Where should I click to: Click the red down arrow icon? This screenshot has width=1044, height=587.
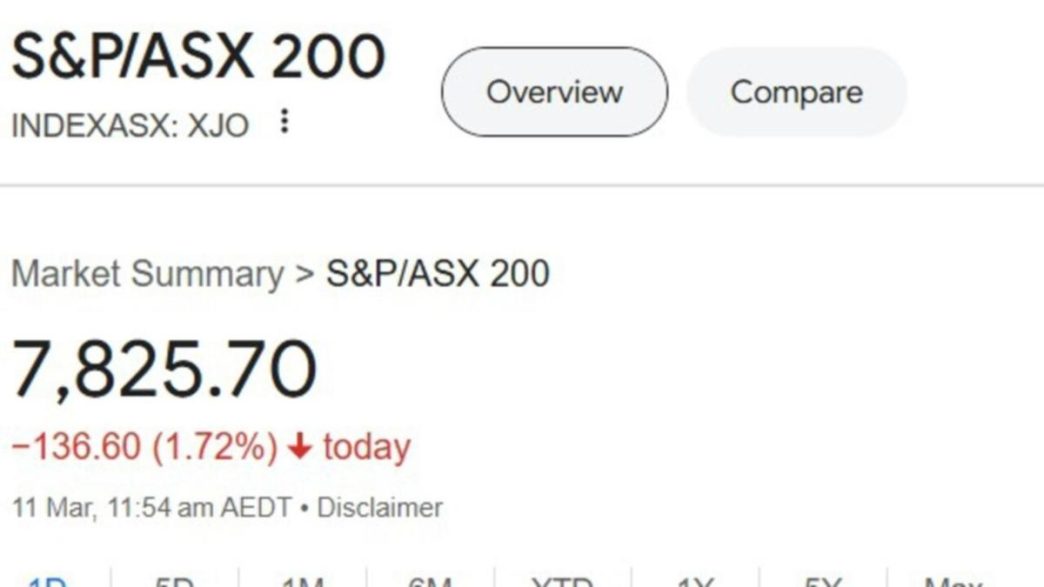click(300, 445)
